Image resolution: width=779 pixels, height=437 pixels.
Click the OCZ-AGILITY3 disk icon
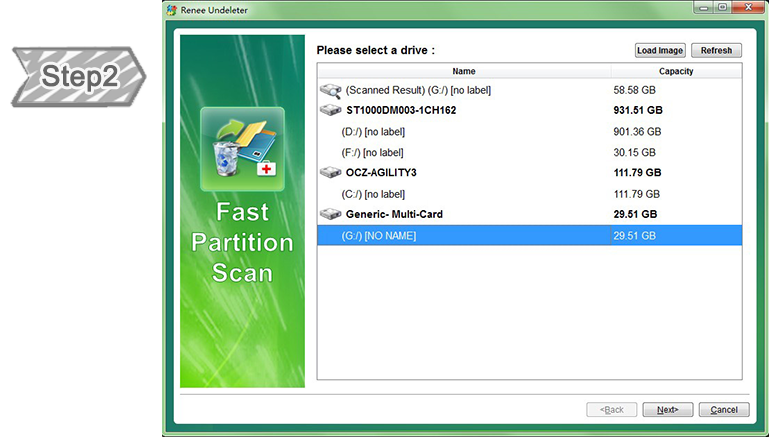point(330,173)
